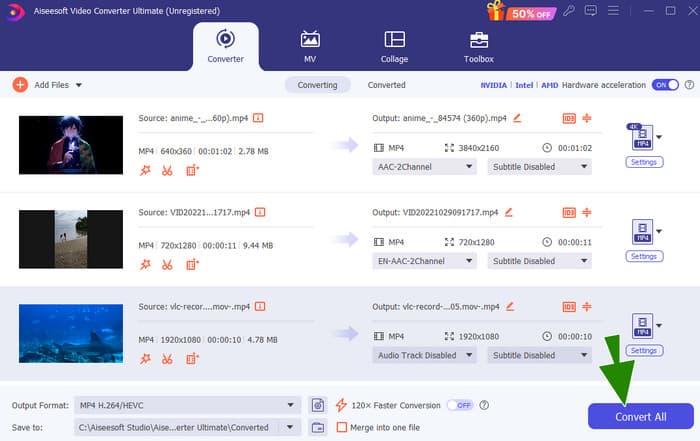The width and height of the screenshot is (700, 441).
Task: Open enhance tool for VID20221 video
Action: click(x=192, y=265)
